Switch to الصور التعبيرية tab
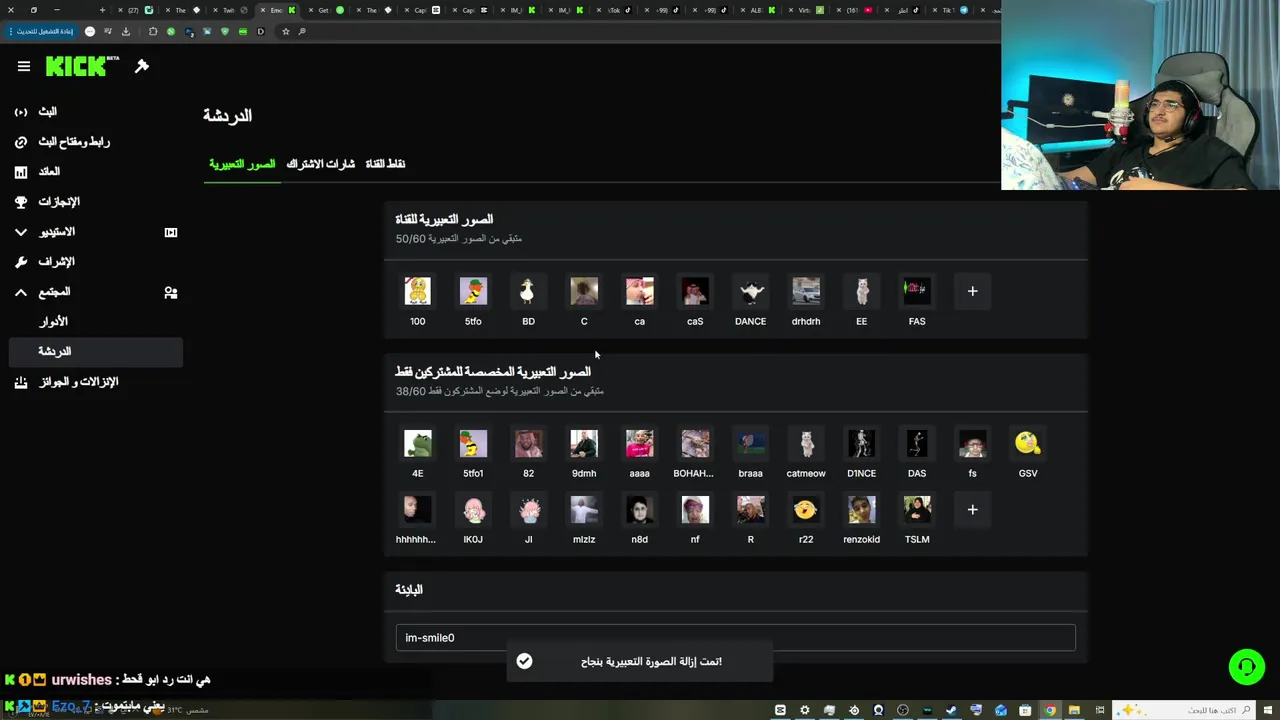Viewport: 1280px width, 720px height. coord(242,164)
